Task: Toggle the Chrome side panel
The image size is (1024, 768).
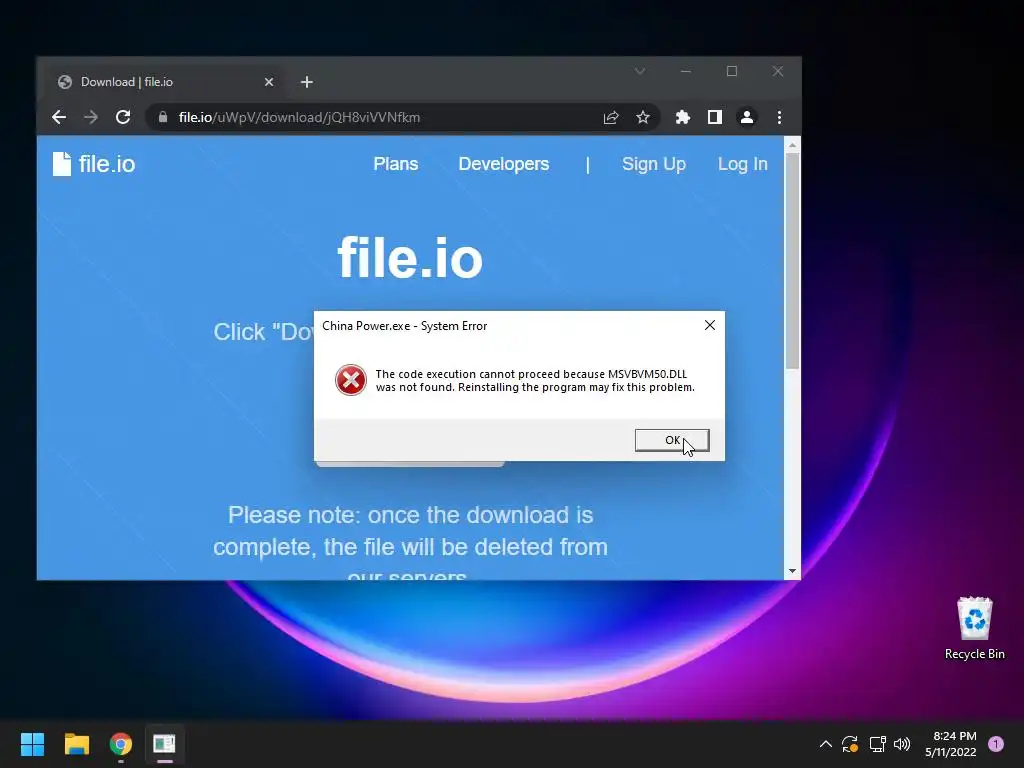Action: point(714,118)
